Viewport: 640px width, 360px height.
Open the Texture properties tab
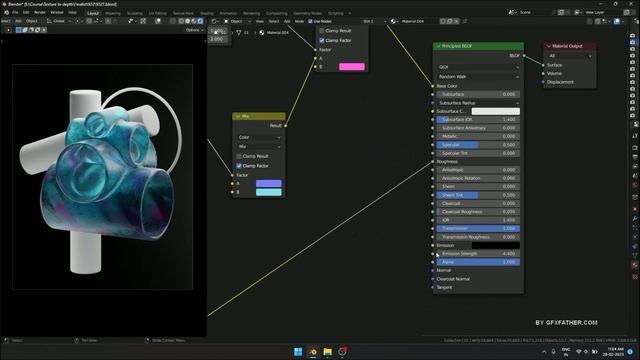click(x=635, y=277)
